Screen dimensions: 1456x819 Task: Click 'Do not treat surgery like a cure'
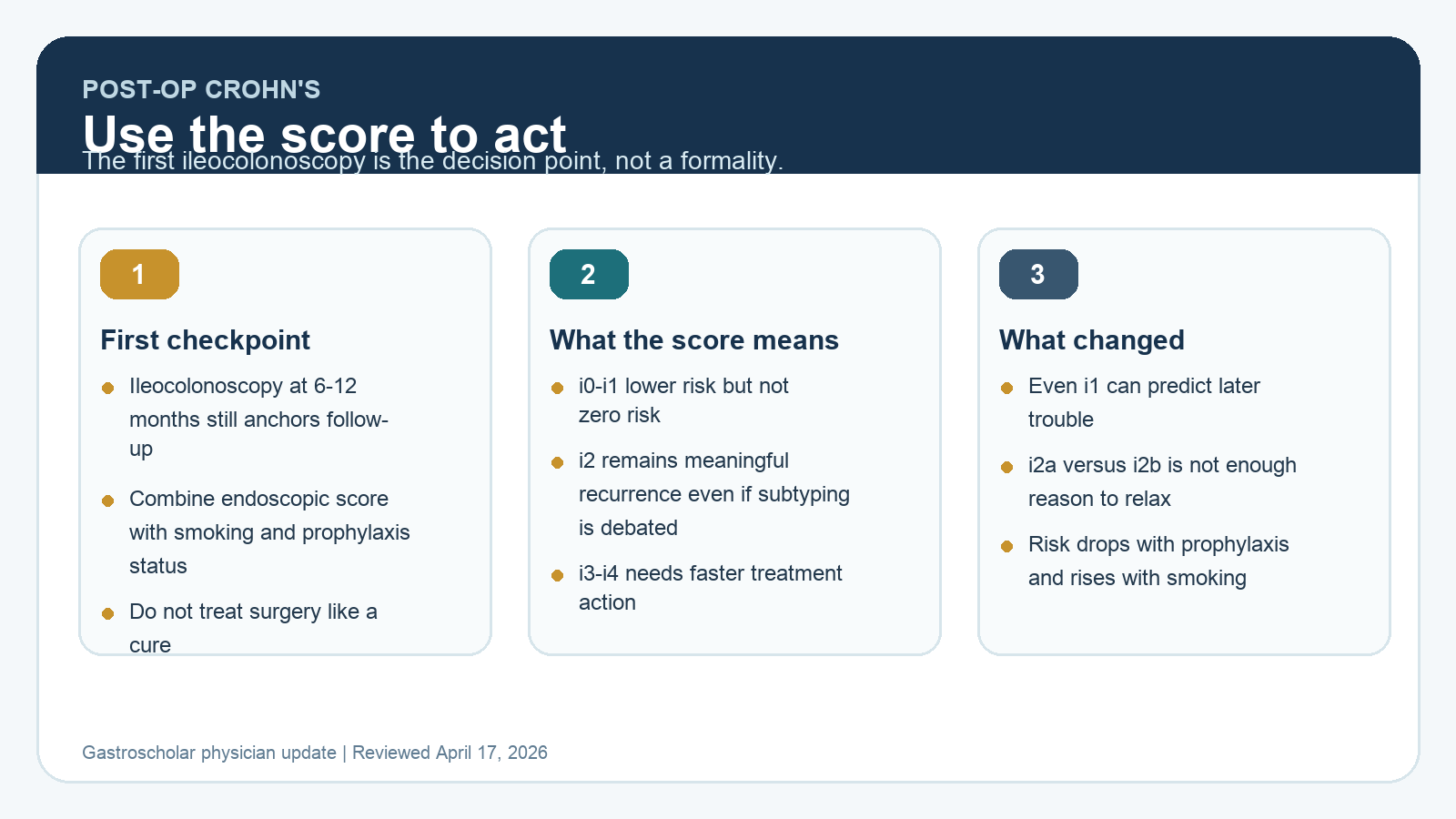(253, 628)
